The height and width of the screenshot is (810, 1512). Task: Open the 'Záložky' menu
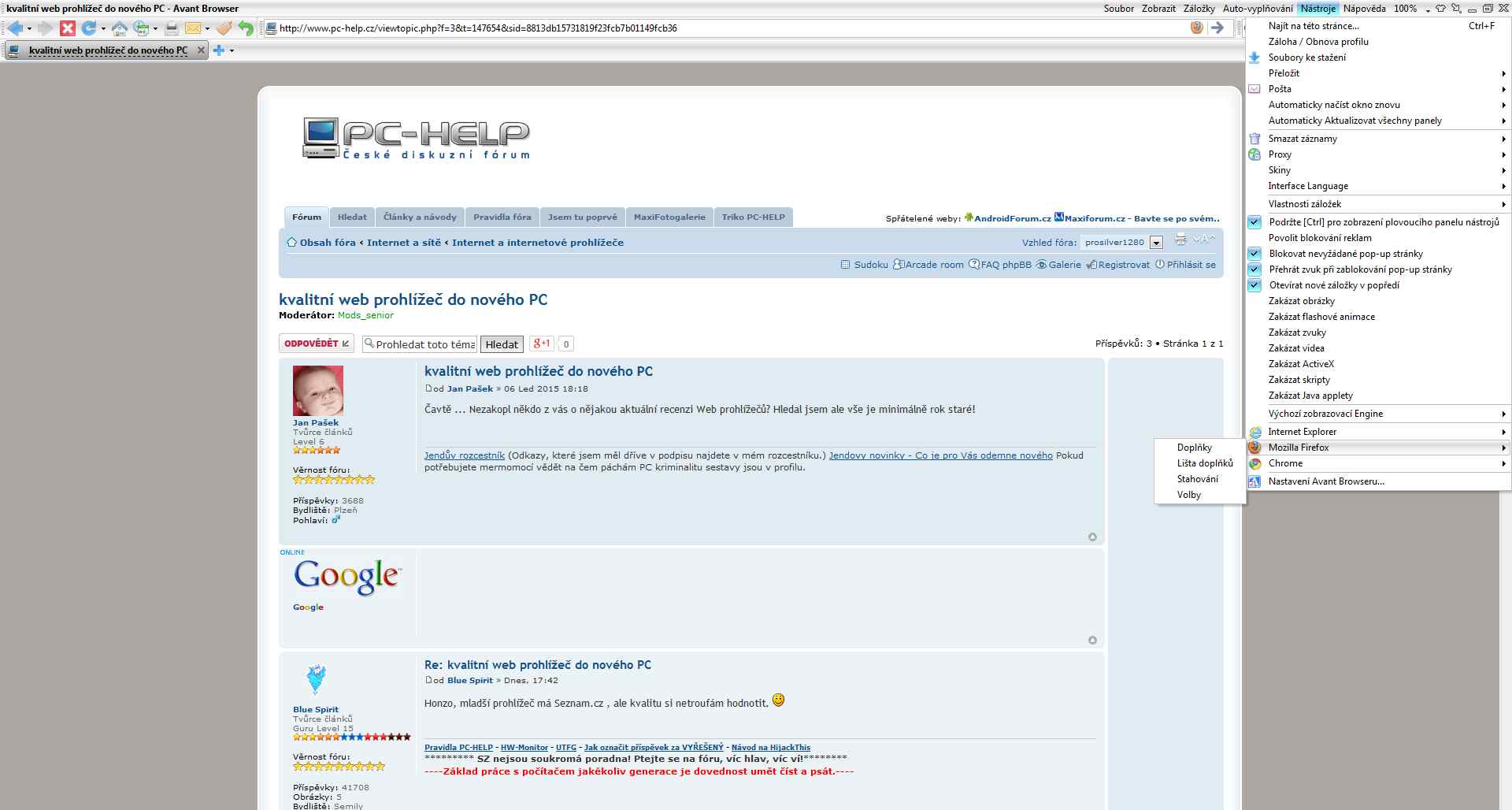tap(1199, 9)
